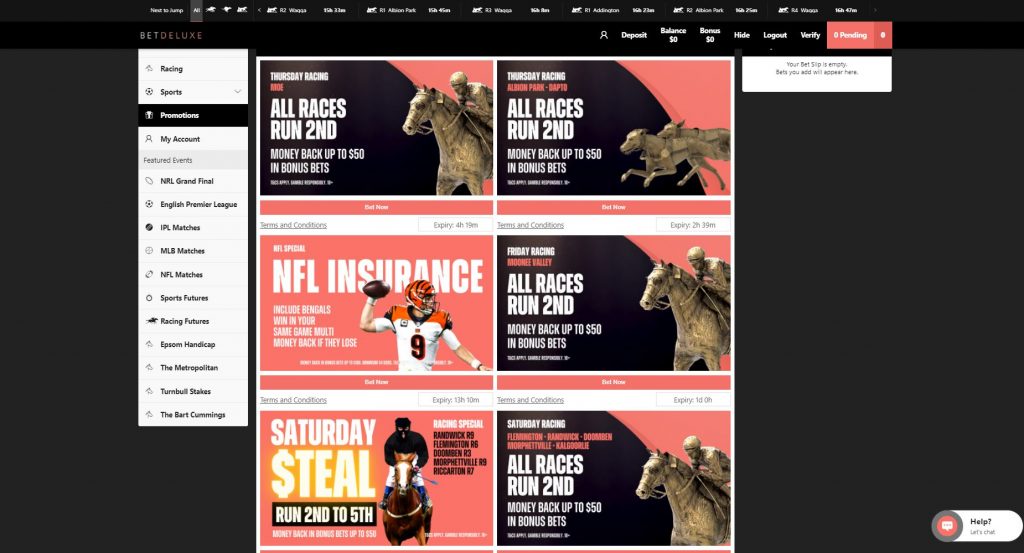Click the My Account person icon
The image size is (1024, 553).
[149, 139]
